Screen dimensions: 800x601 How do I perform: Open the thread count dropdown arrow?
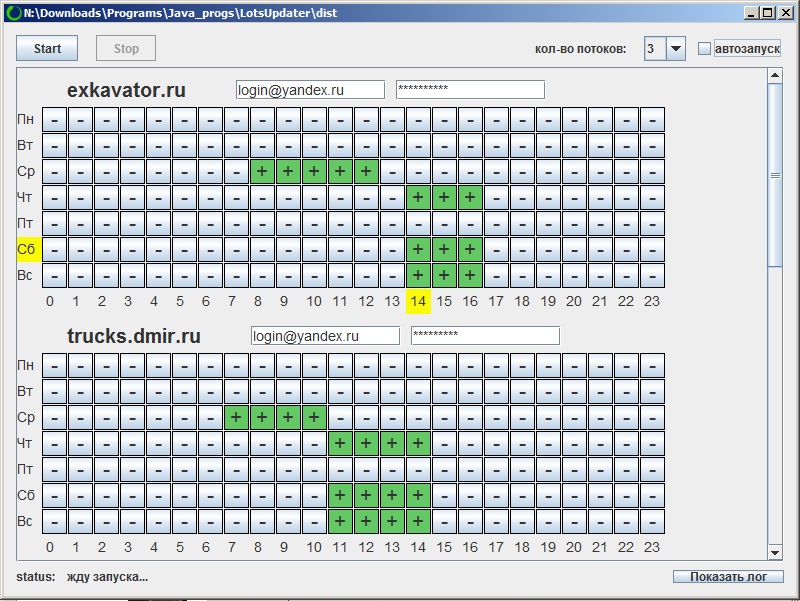point(676,49)
